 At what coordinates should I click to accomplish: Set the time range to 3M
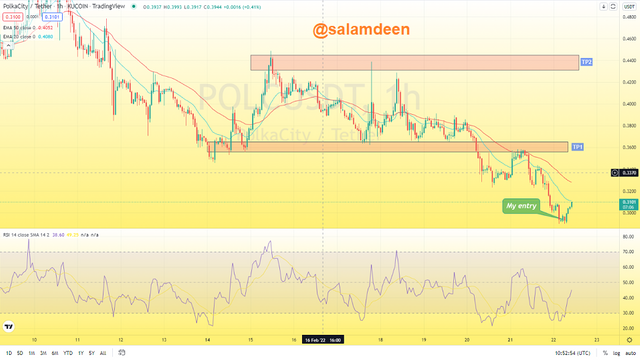pyautogui.click(x=43, y=353)
